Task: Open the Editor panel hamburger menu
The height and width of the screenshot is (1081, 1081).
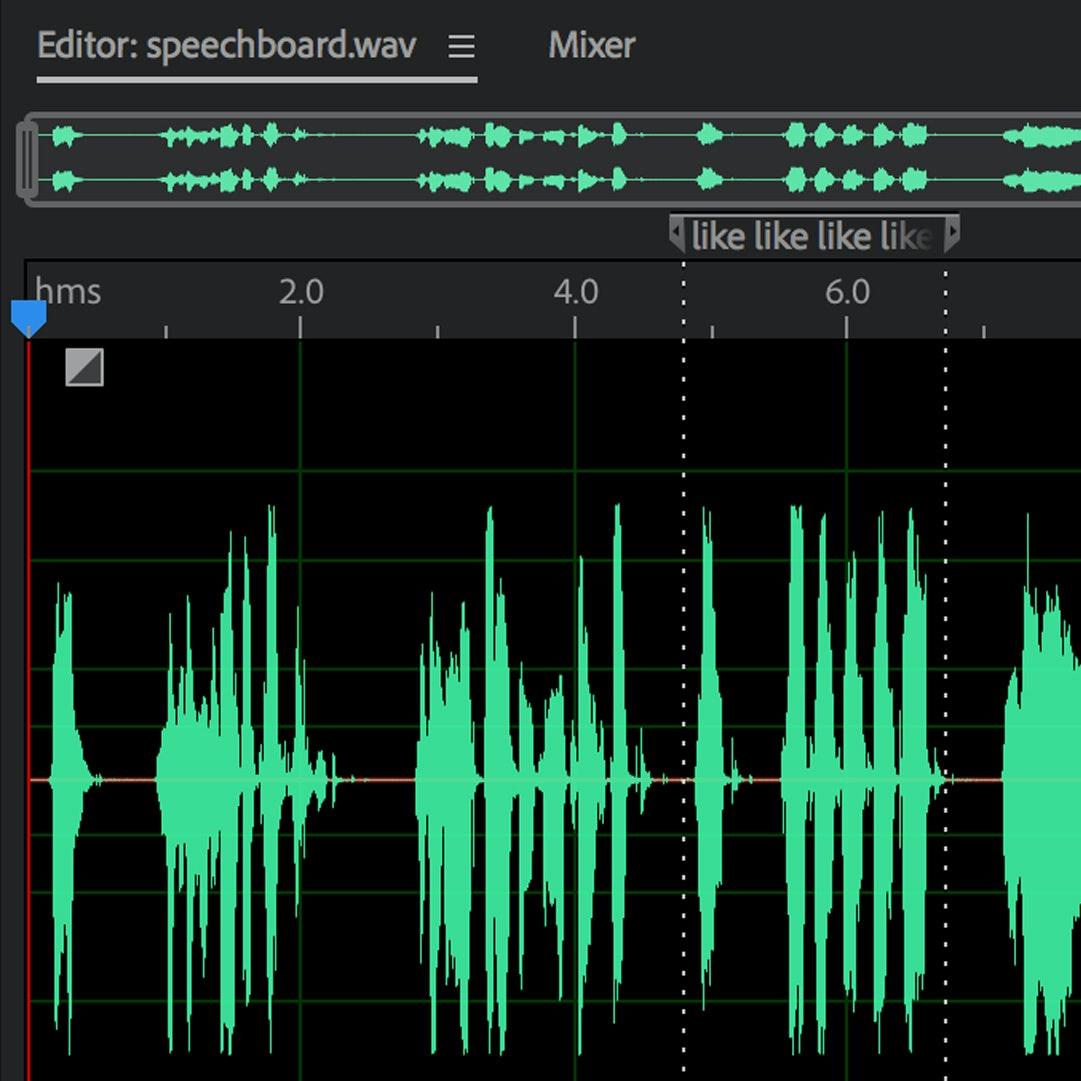Action: tap(461, 46)
